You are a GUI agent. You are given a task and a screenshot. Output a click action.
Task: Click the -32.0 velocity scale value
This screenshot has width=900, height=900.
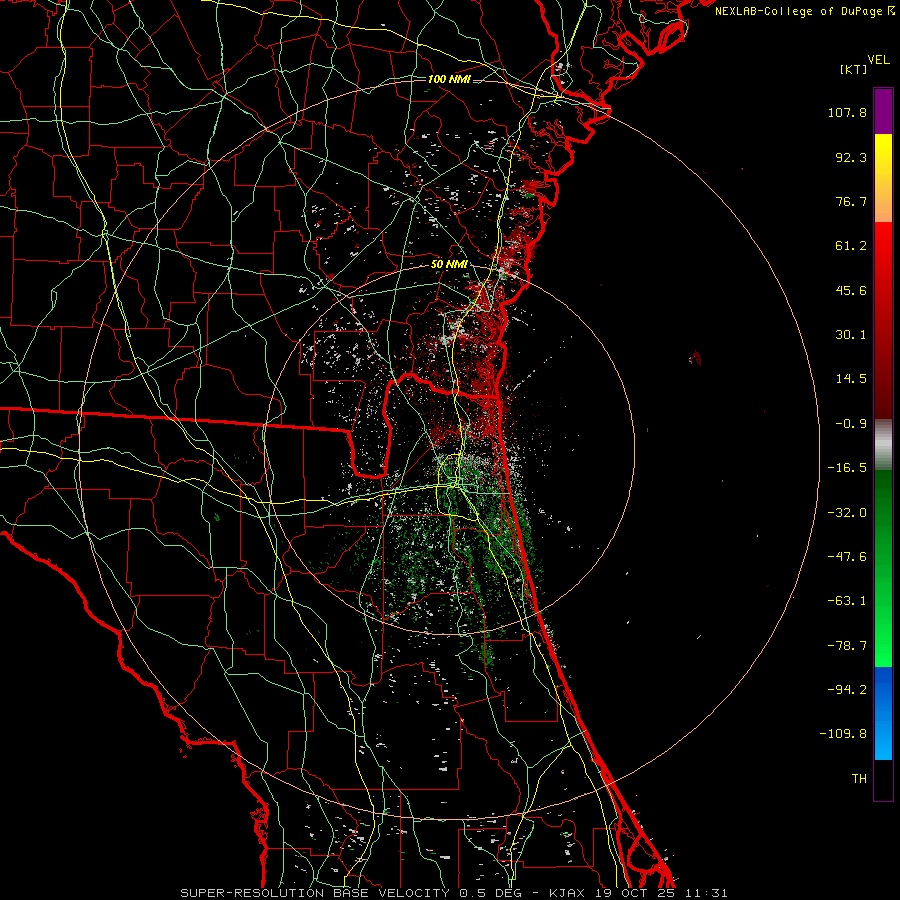847,513
